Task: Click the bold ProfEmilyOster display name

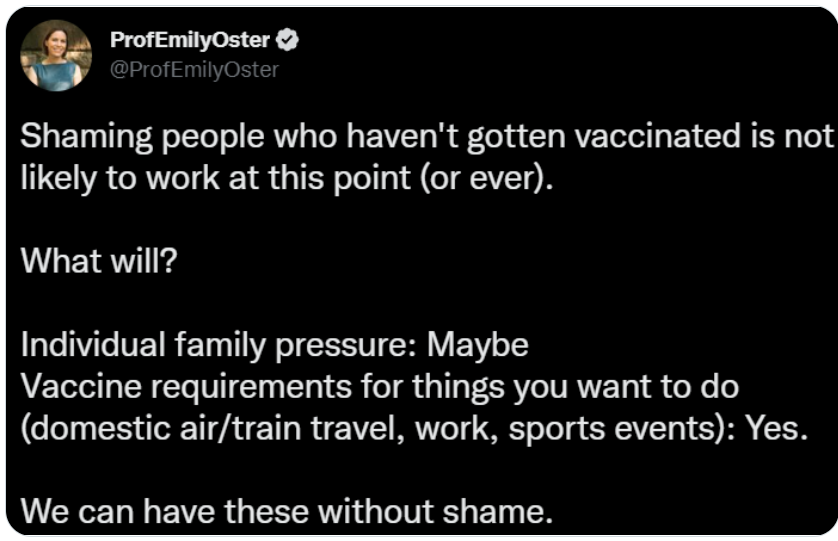Action: (190, 40)
